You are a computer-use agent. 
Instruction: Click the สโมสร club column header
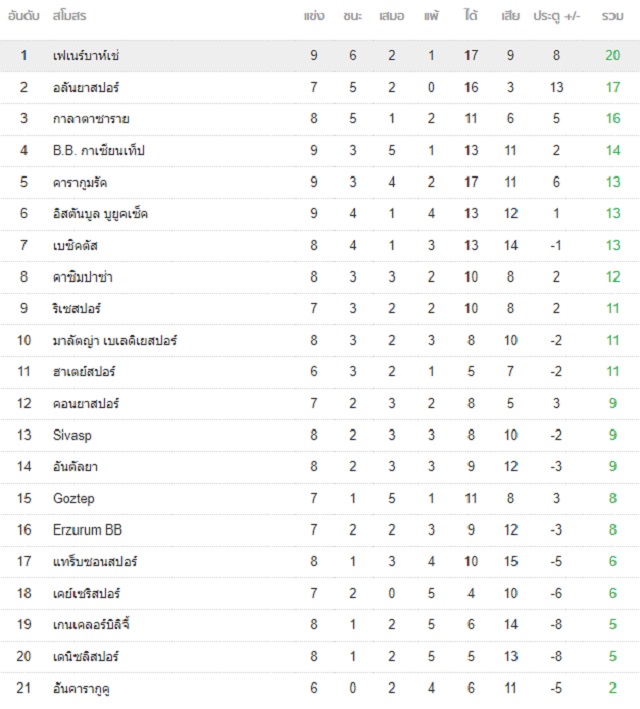click(x=69, y=16)
